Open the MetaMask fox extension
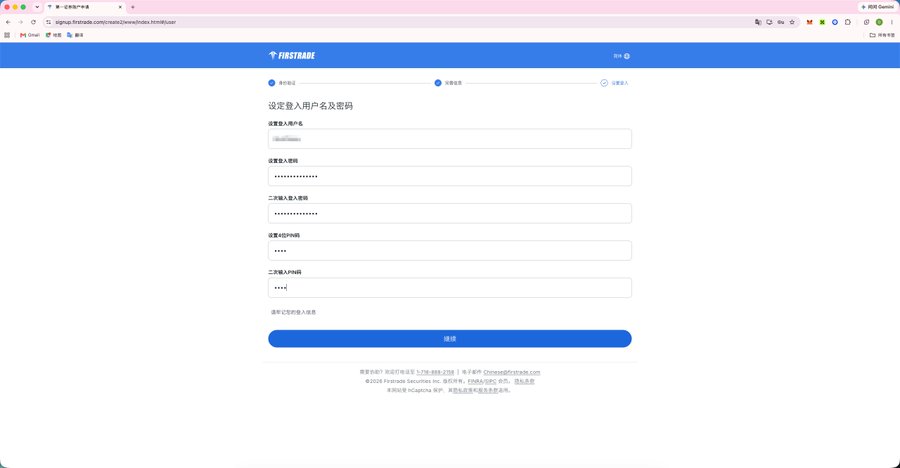 [809, 22]
